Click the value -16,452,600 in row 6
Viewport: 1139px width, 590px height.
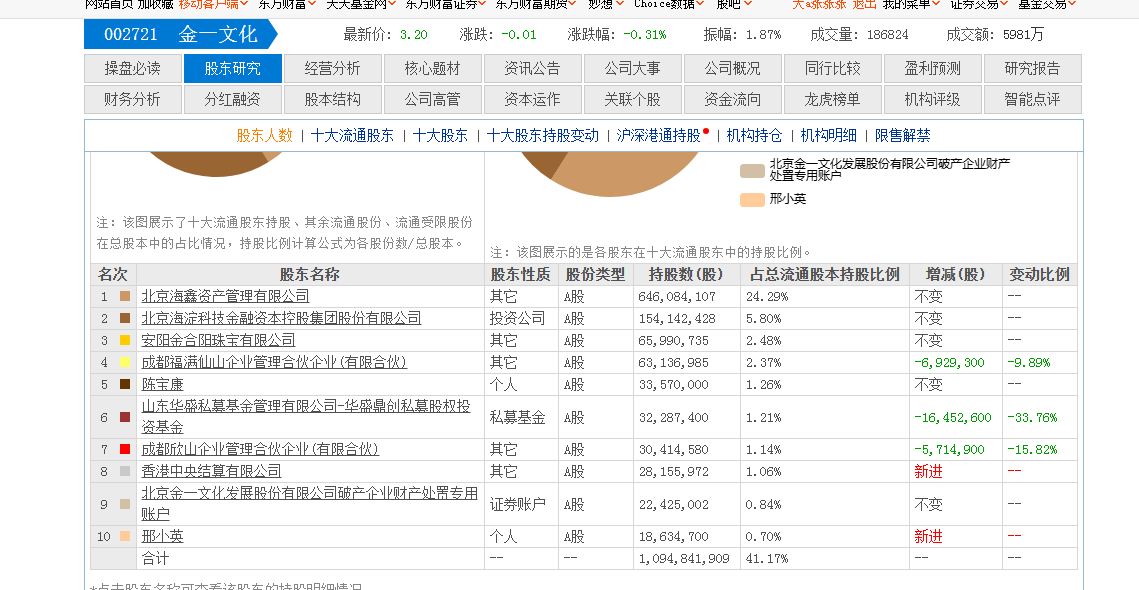point(952,418)
